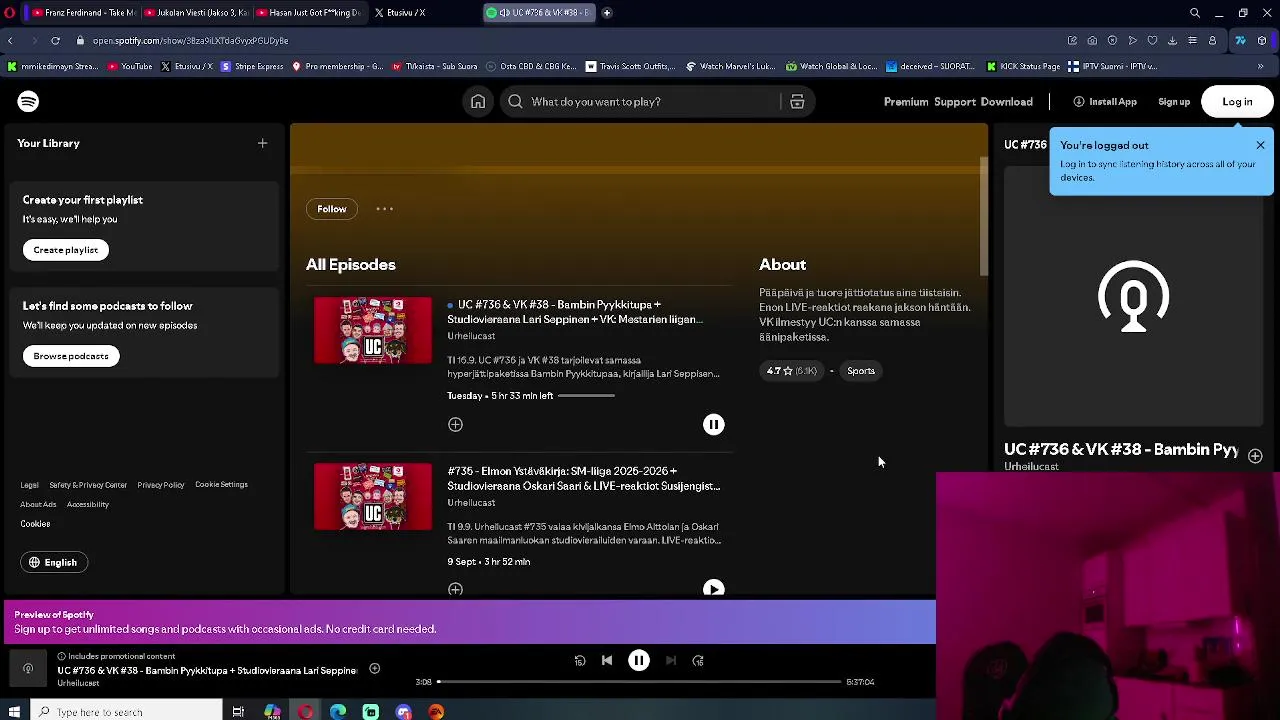
Task: Click Browse podcasts button
Action: [x=71, y=356]
